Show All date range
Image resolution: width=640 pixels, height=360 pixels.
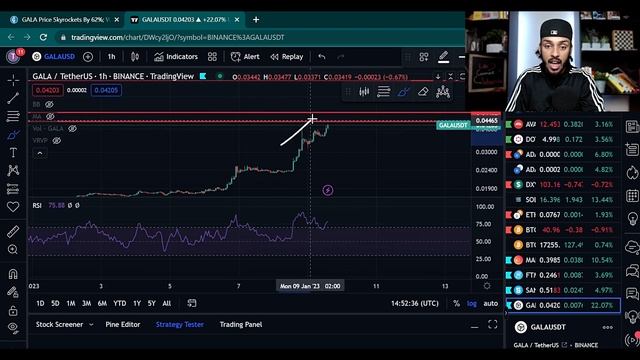[x=167, y=303]
